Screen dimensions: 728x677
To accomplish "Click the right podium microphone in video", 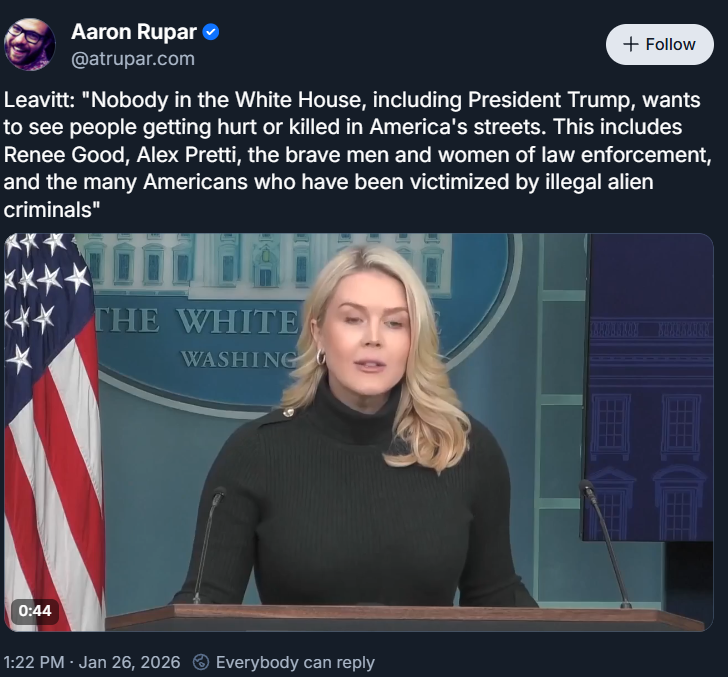I will (x=606, y=543).
